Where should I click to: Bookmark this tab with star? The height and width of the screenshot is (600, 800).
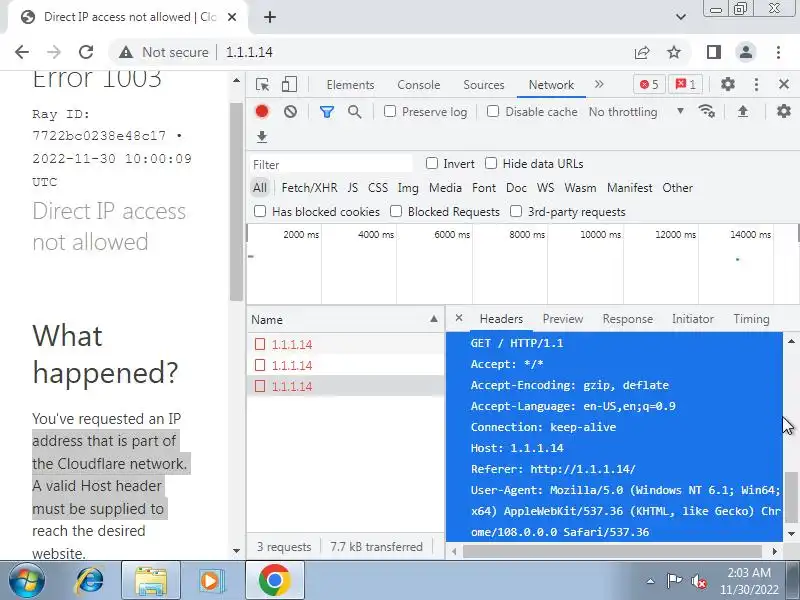(674, 52)
